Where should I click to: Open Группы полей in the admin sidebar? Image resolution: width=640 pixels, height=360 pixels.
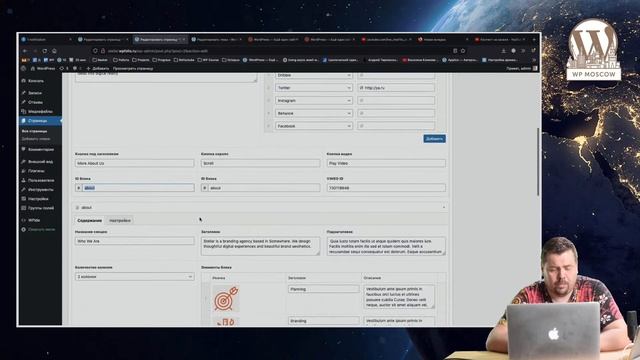click(x=40, y=208)
